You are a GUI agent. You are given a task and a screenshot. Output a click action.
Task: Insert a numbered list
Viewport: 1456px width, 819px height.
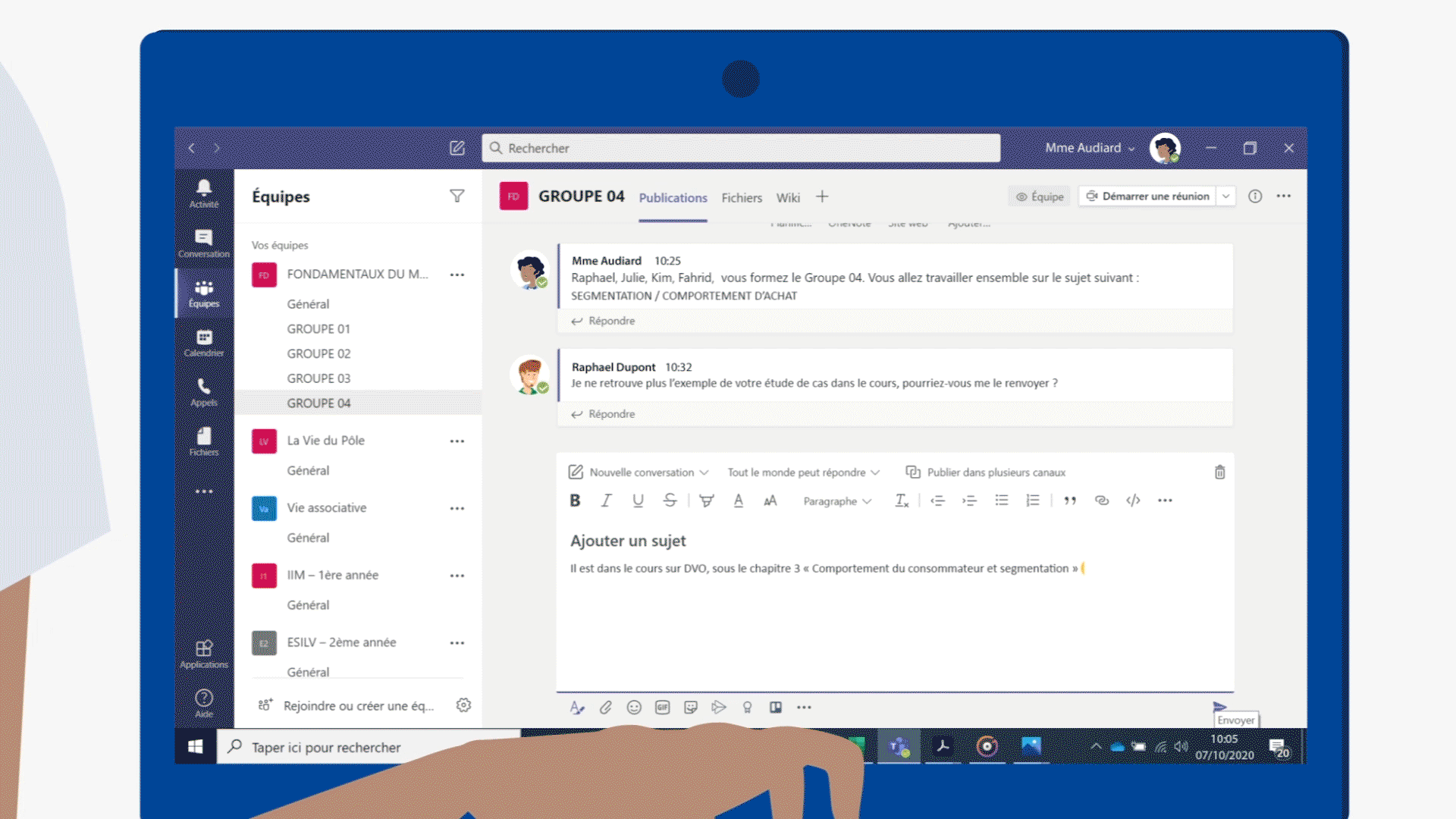click(1033, 500)
